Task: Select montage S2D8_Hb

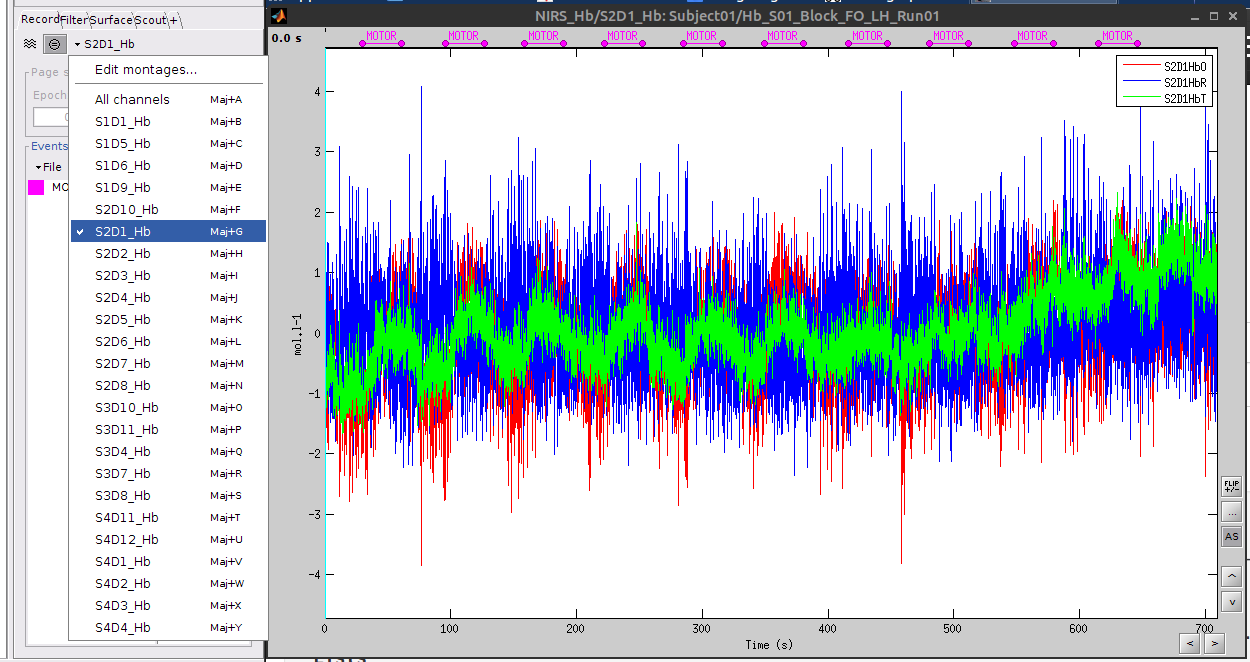Action: point(168,385)
